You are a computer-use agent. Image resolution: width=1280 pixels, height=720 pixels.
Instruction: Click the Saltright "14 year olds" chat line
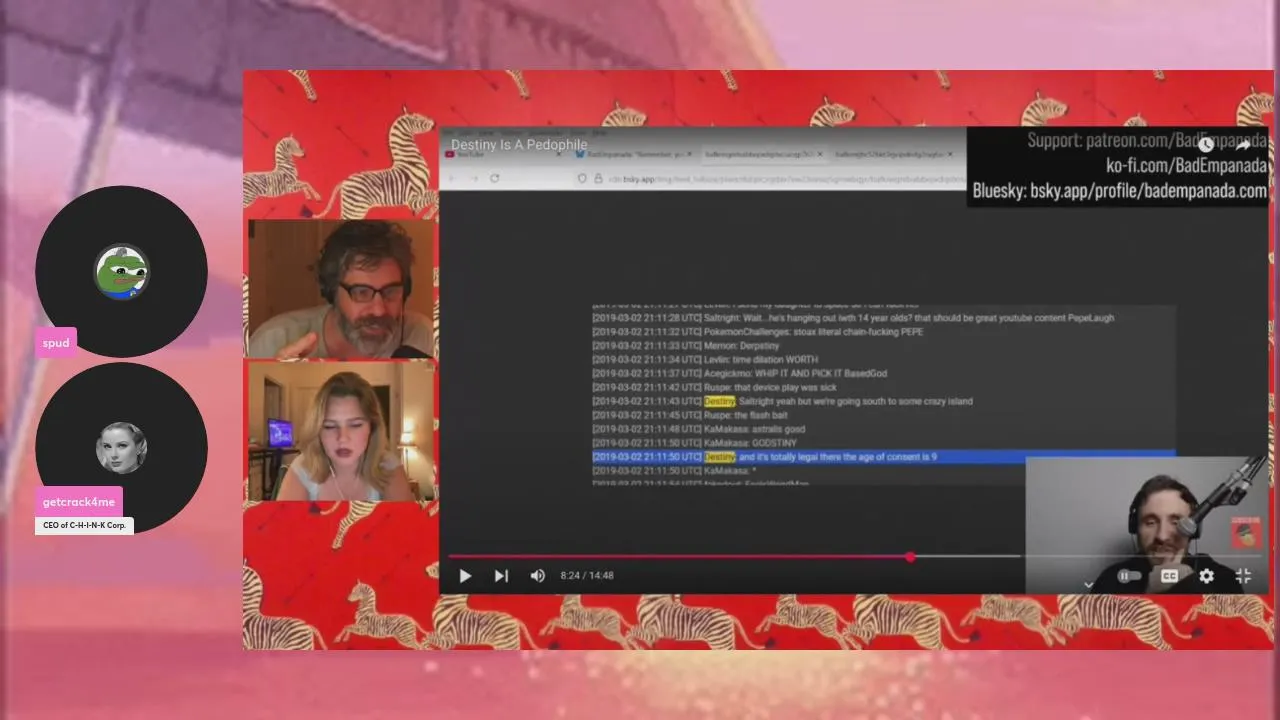point(853,318)
